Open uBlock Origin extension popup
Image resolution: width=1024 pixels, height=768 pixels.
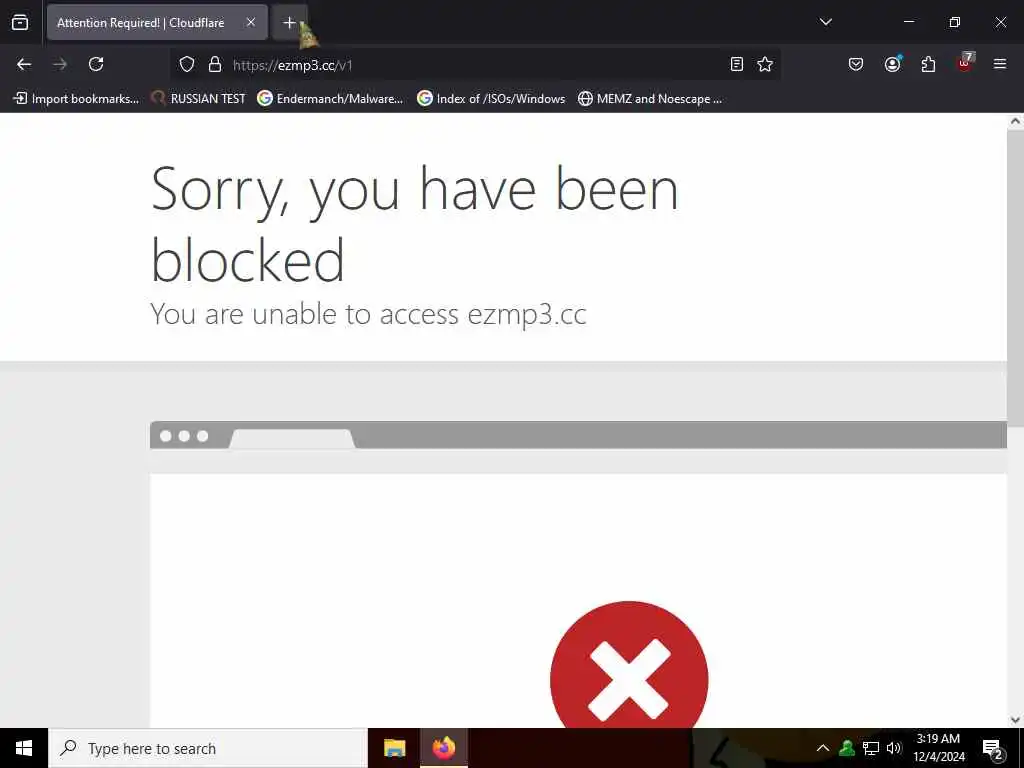[965, 63]
